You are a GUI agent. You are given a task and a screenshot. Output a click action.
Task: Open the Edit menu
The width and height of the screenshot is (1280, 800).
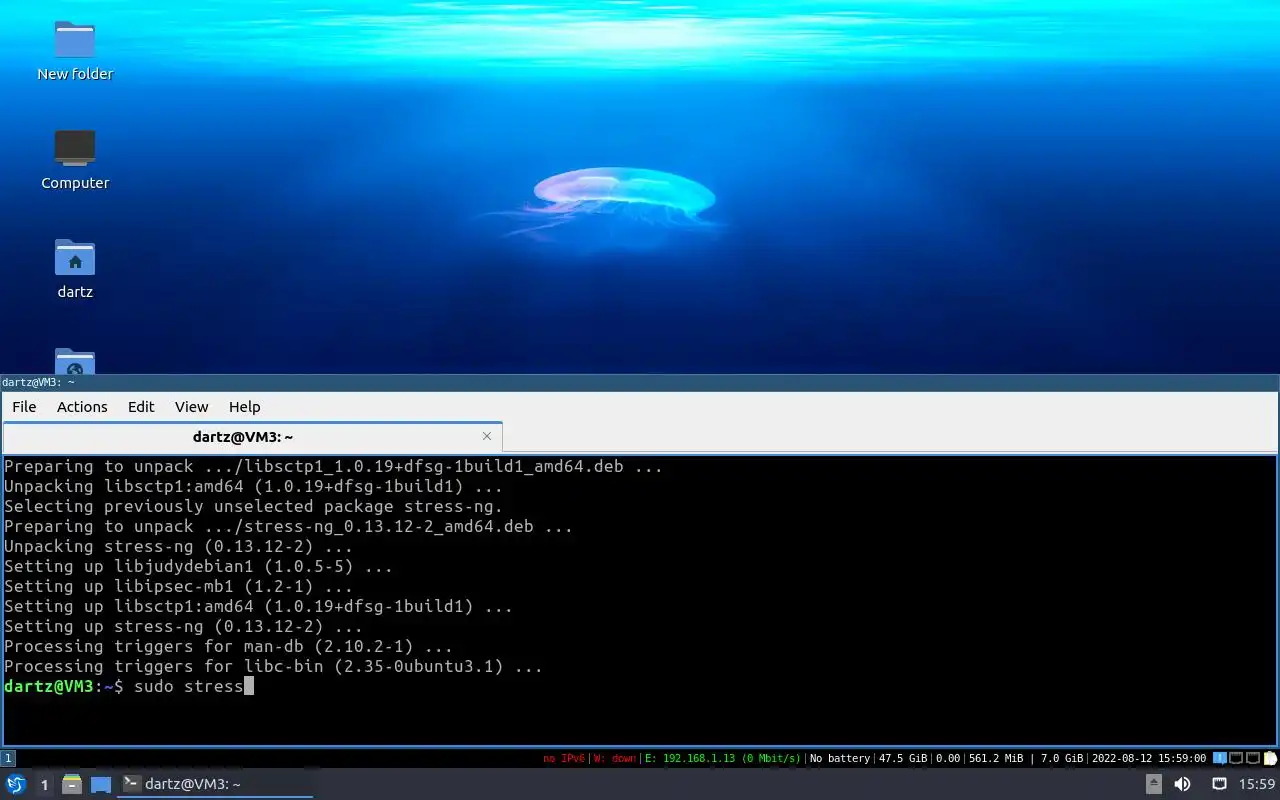coord(141,407)
